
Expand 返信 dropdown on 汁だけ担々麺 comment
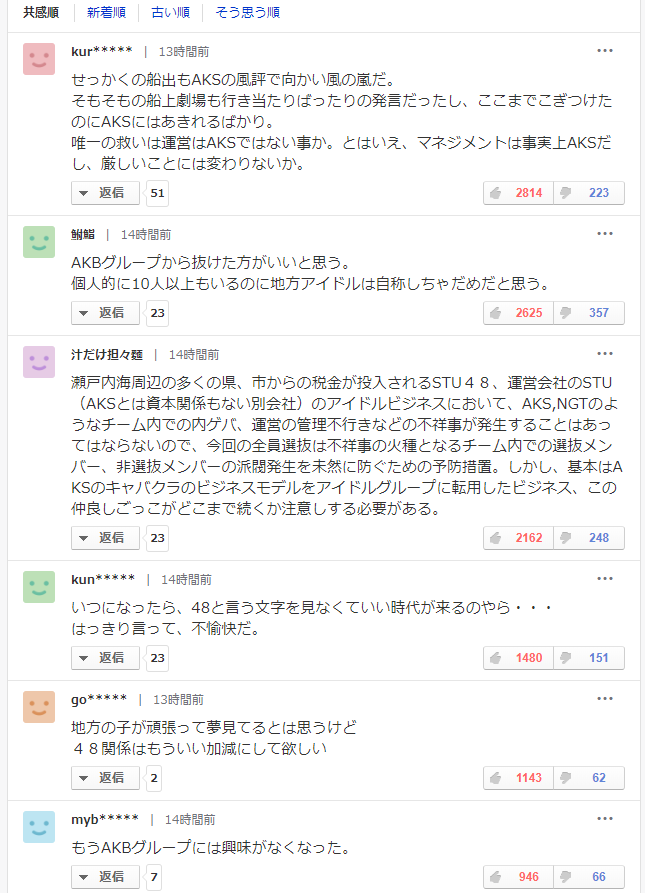click(x=105, y=538)
